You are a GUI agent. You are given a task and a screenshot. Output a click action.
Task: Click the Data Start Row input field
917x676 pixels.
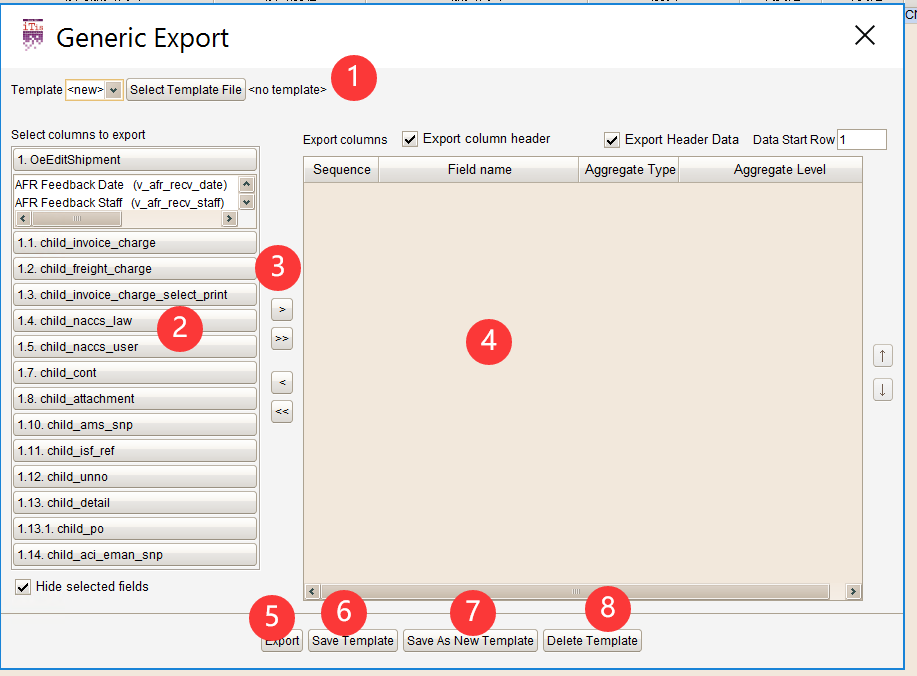click(x=861, y=140)
